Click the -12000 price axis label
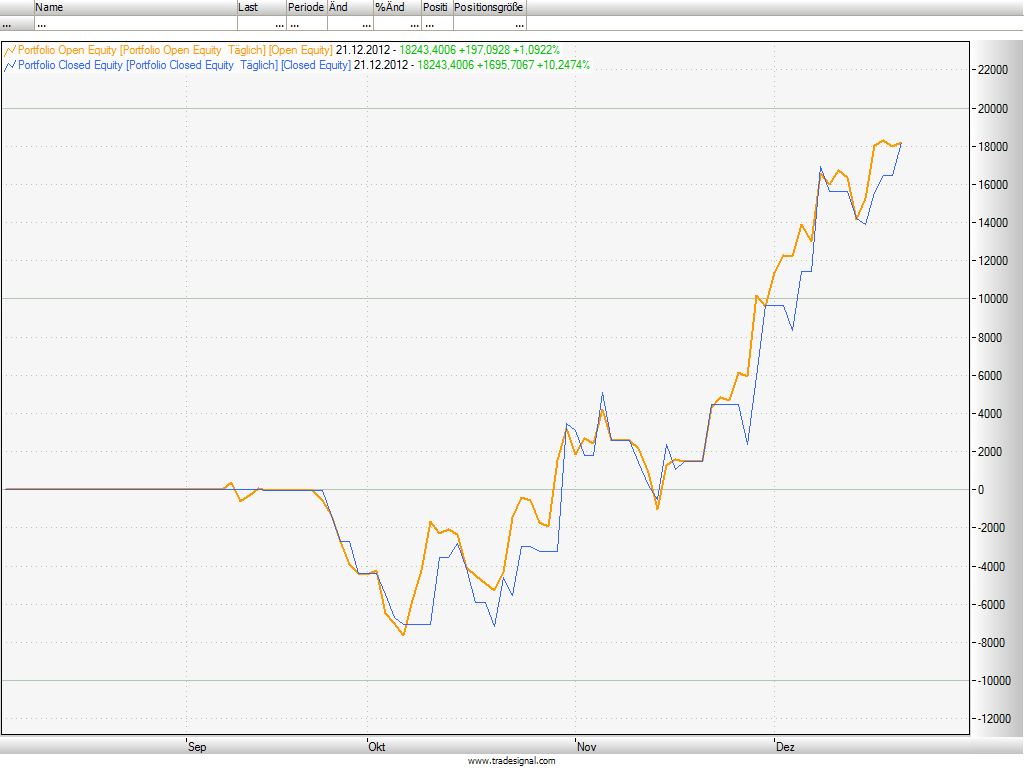The image size is (1024, 768). 994,718
